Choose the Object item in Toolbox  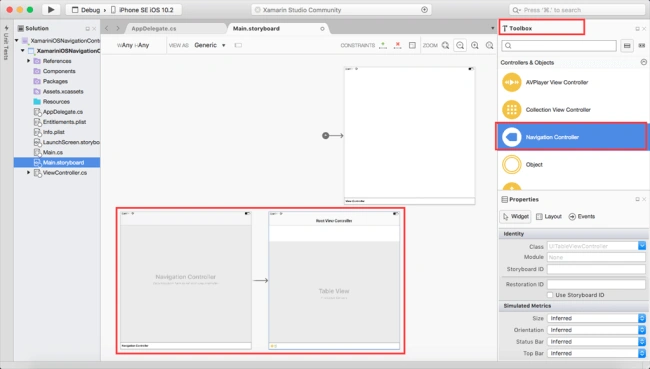click(x=572, y=165)
